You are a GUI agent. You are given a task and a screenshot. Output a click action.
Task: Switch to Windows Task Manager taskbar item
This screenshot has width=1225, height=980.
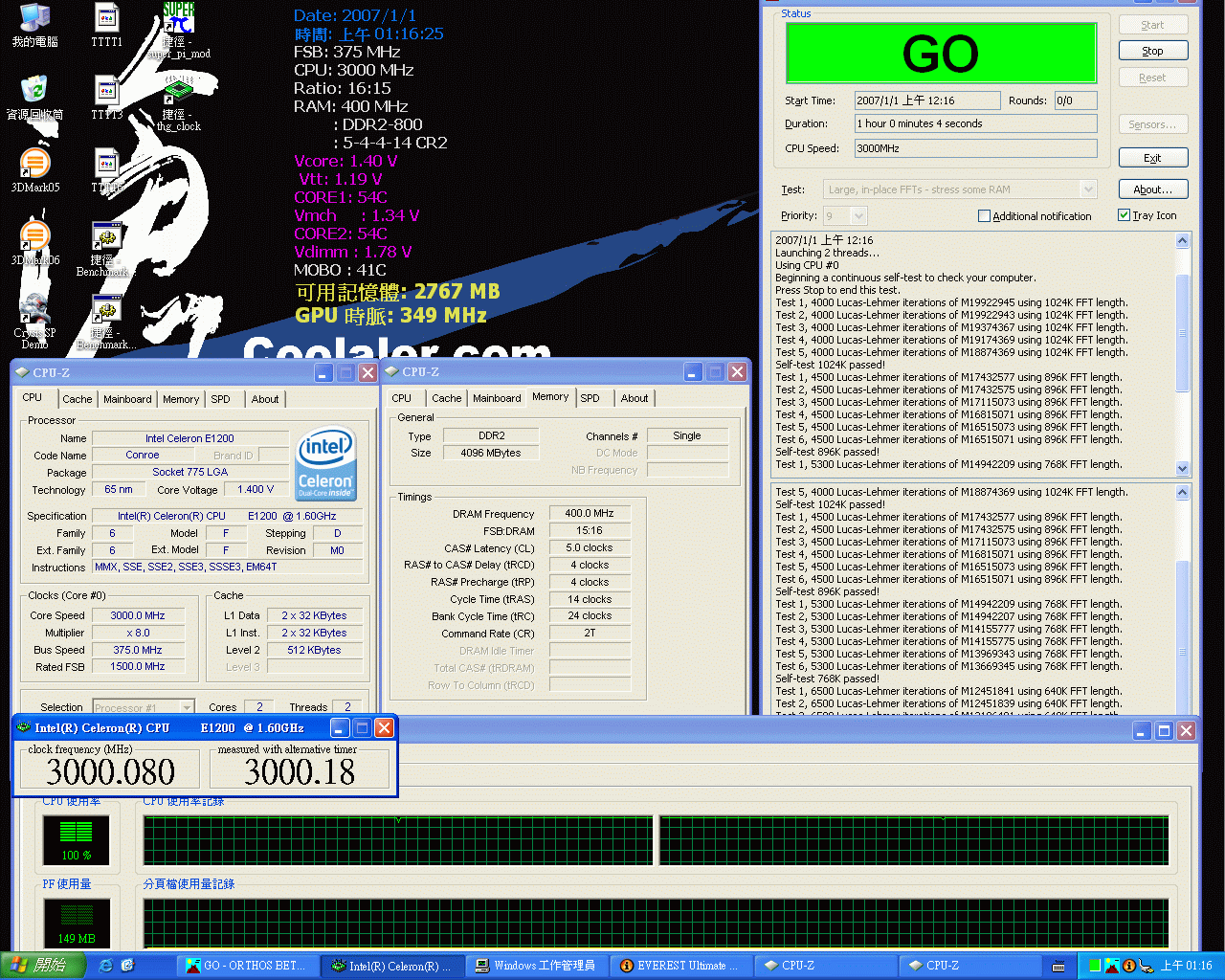537,966
